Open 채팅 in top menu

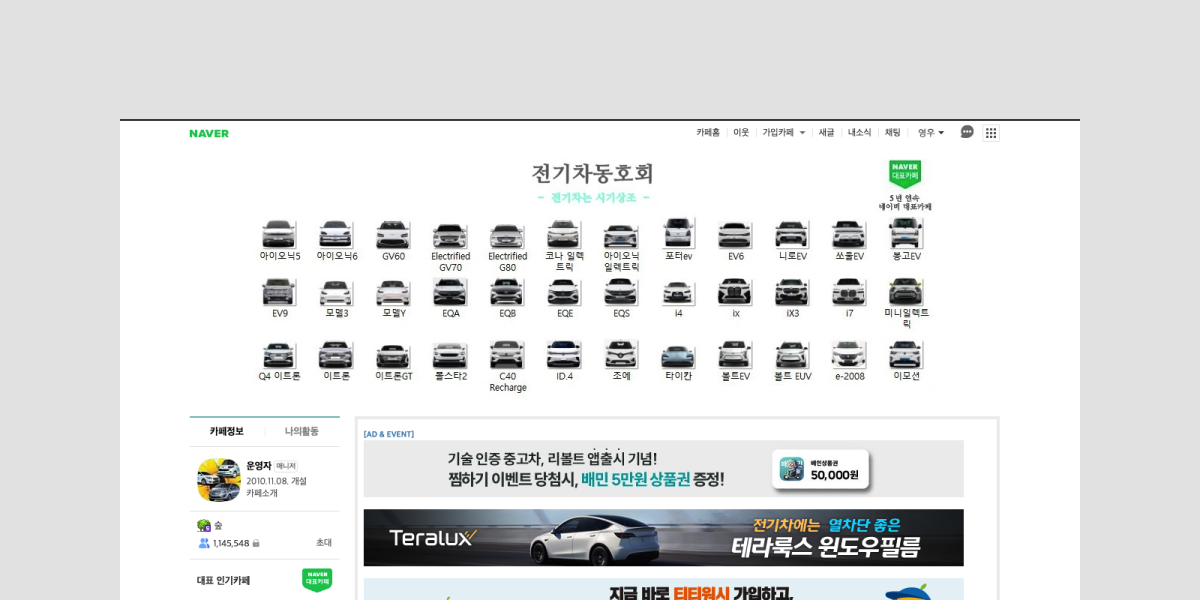[x=893, y=132]
